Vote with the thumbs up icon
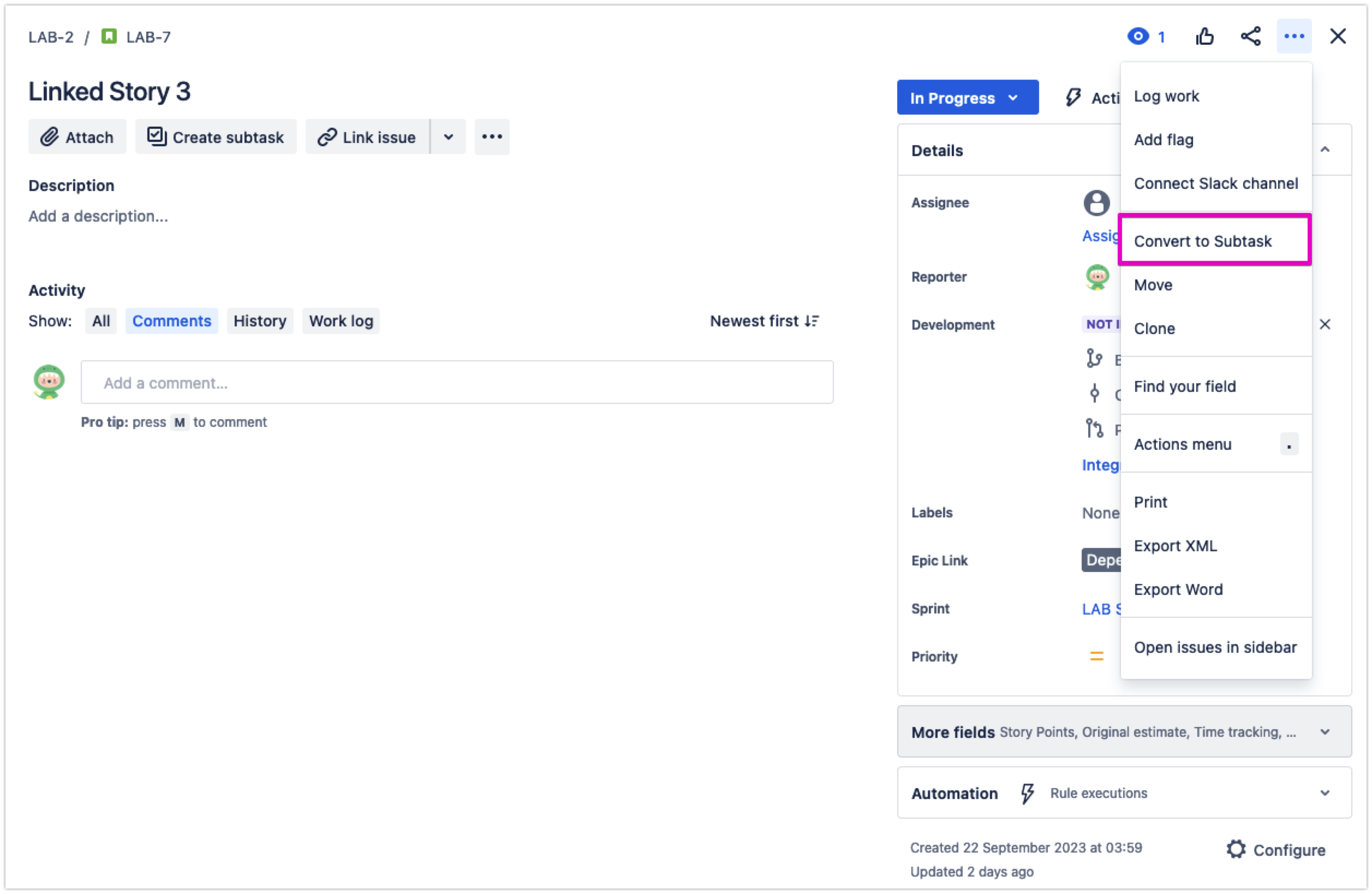 (1205, 37)
